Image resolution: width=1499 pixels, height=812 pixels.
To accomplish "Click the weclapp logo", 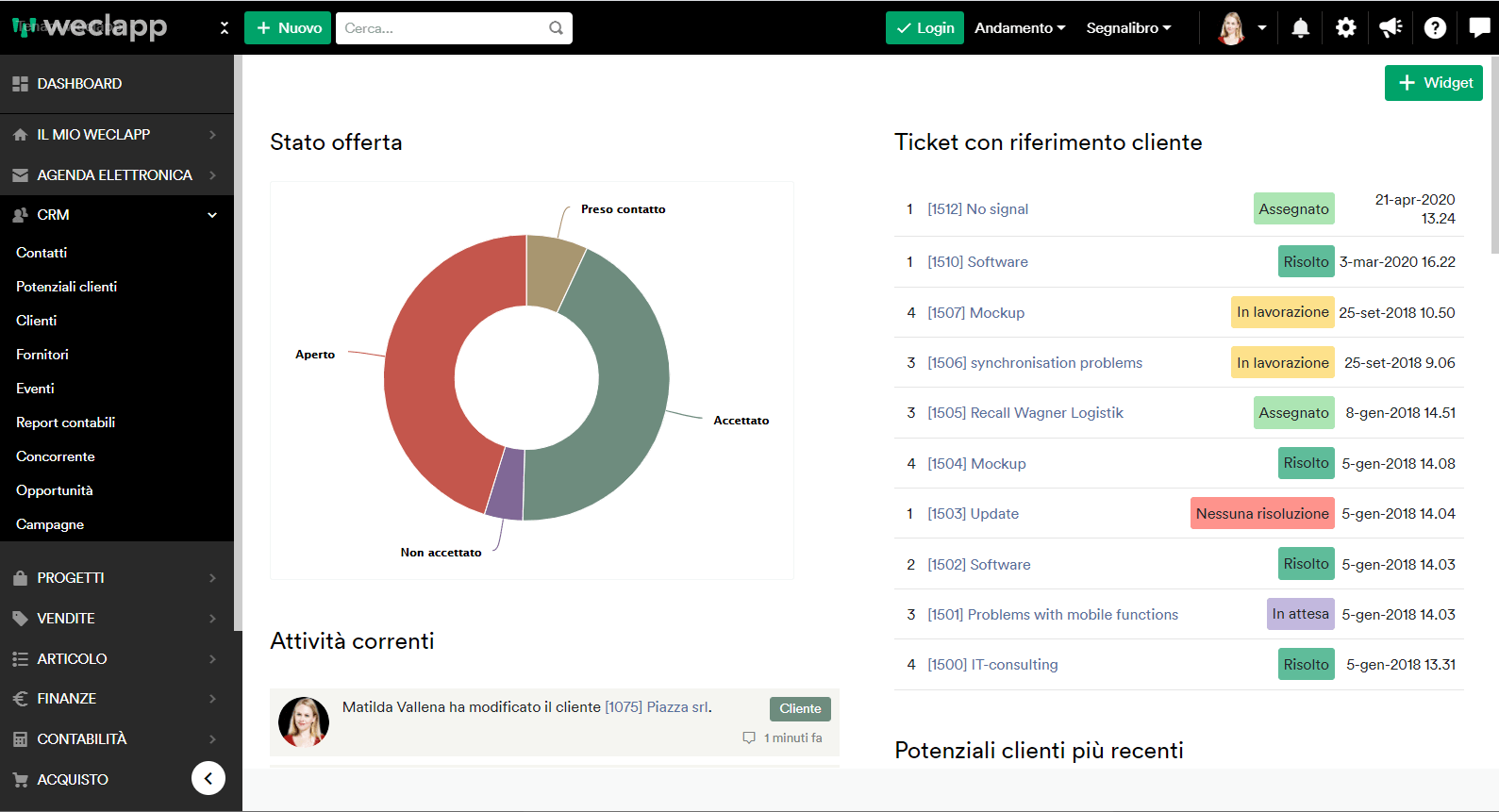I will tap(91, 26).
